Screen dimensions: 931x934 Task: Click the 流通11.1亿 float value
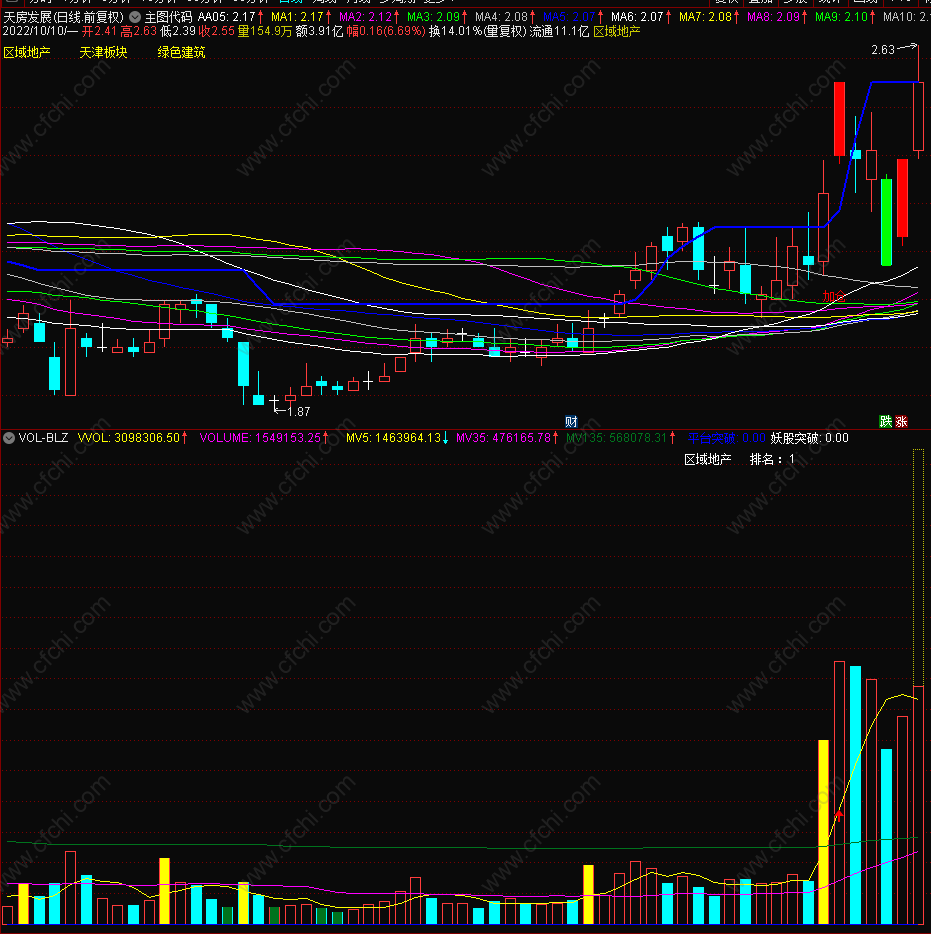[x=559, y=32]
